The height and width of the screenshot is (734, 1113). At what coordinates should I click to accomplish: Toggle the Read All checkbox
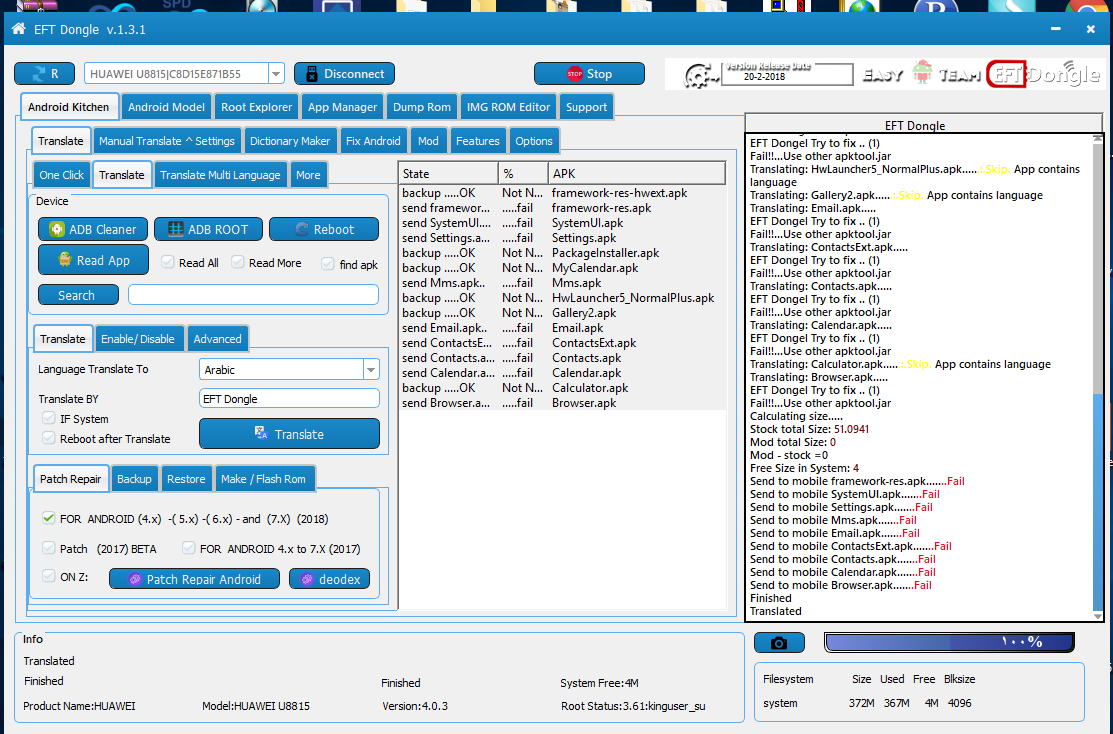(168, 262)
